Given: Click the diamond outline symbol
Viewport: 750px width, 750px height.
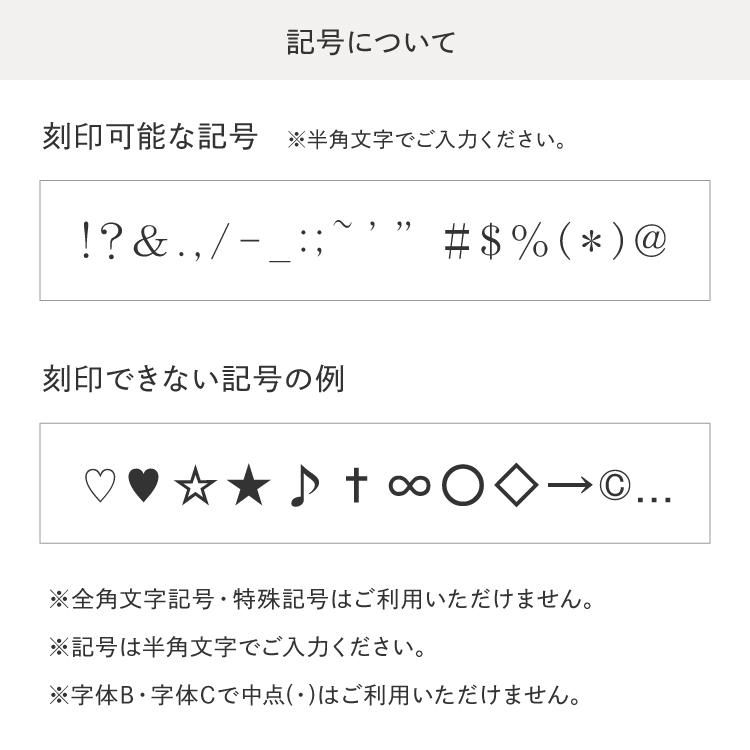Looking at the screenshot, I should click(x=517, y=486).
